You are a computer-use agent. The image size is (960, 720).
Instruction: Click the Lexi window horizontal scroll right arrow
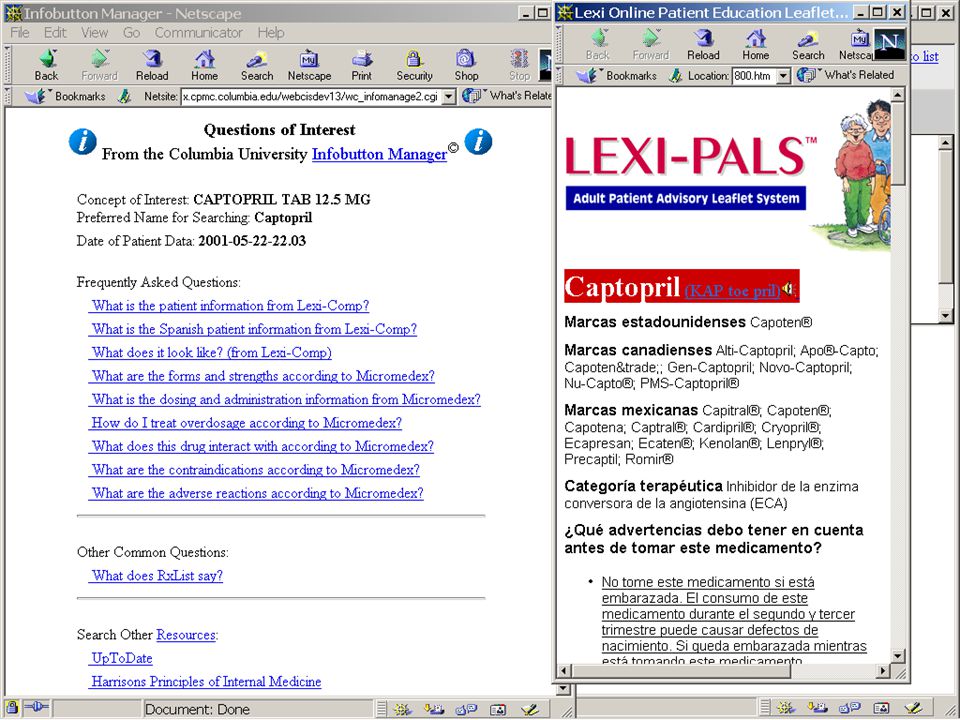click(x=882, y=670)
